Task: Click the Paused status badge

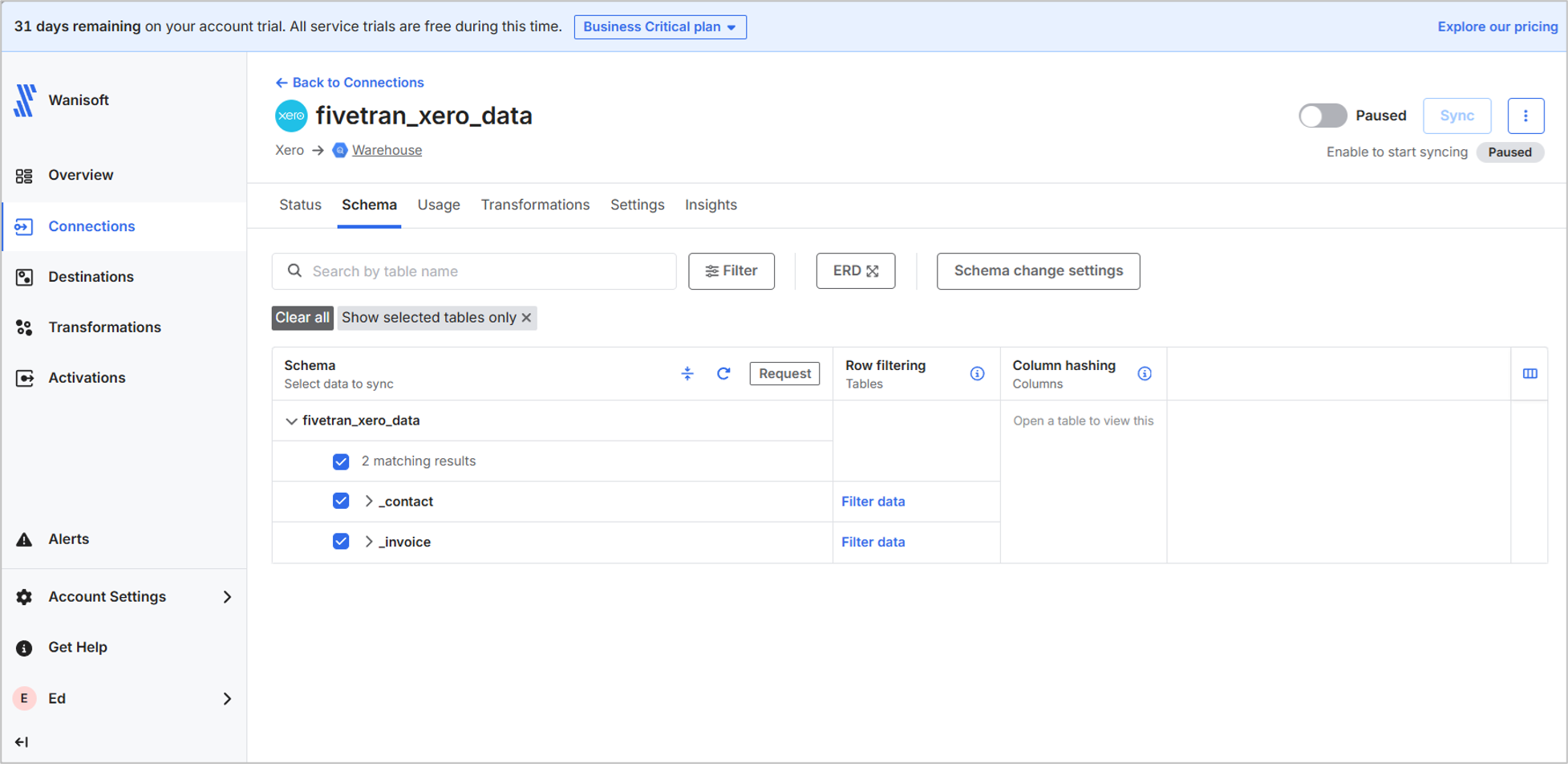Action: click(x=1509, y=152)
